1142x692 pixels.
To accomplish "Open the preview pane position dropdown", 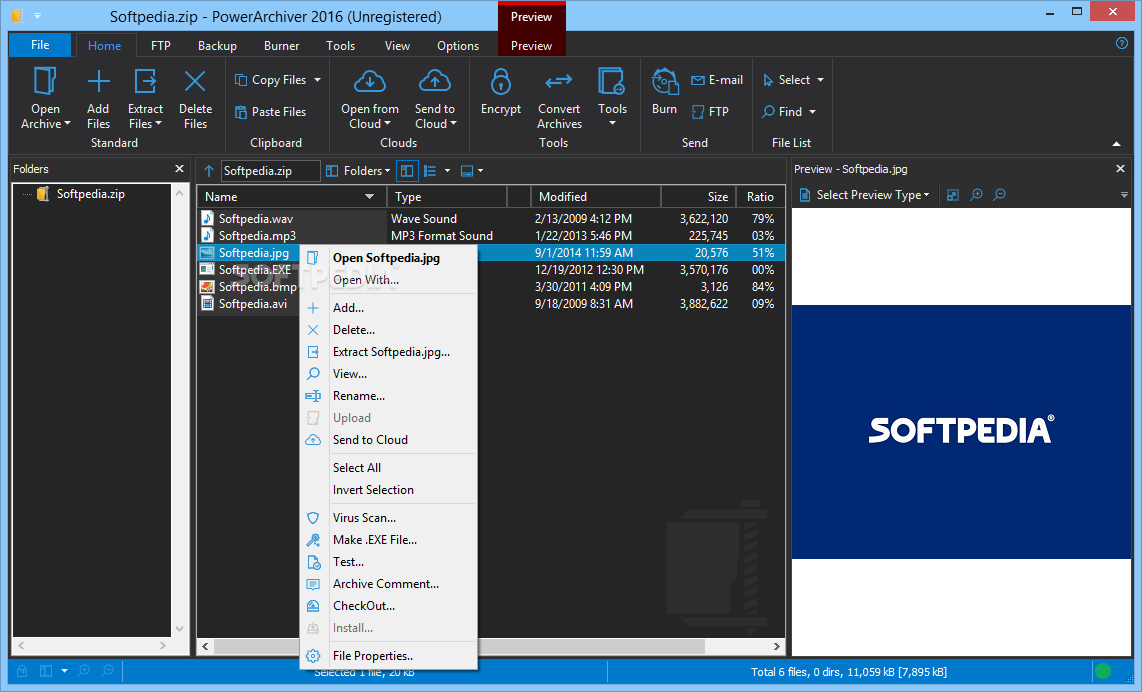I will 481,170.
